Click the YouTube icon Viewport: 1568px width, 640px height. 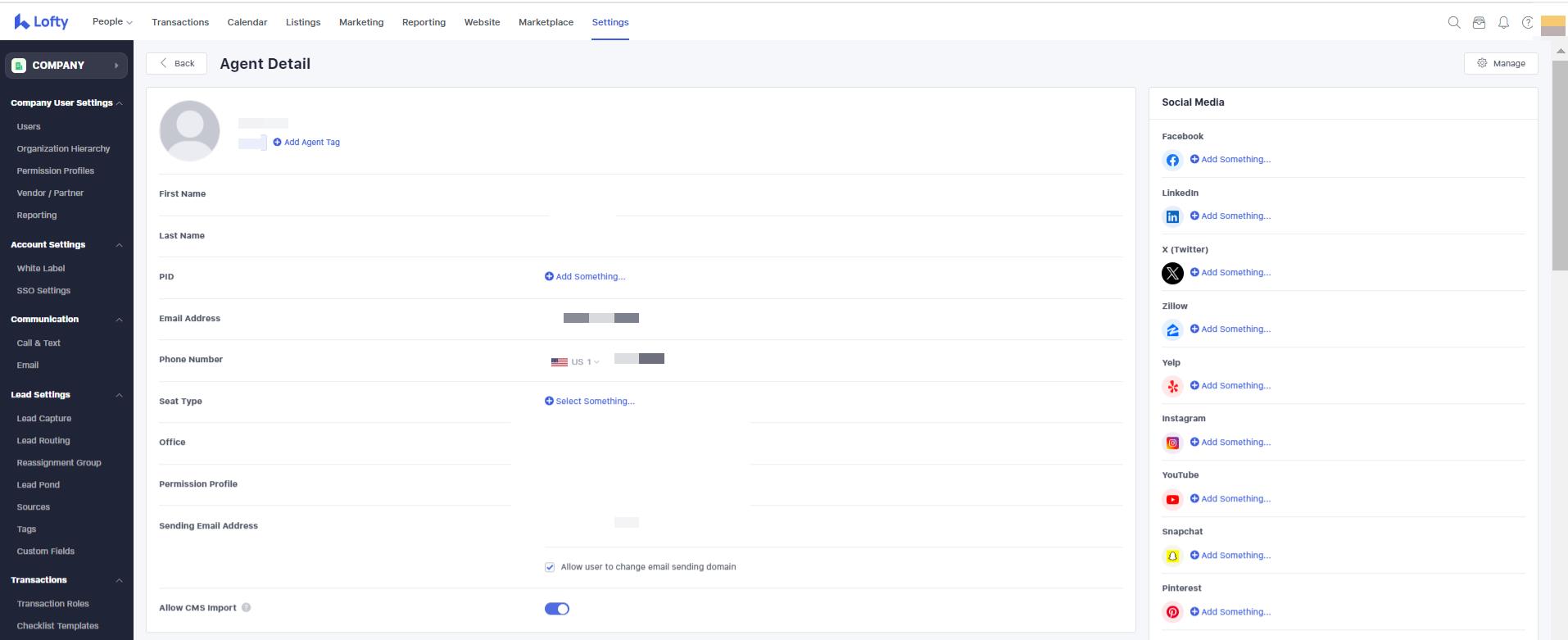(1172, 499)
